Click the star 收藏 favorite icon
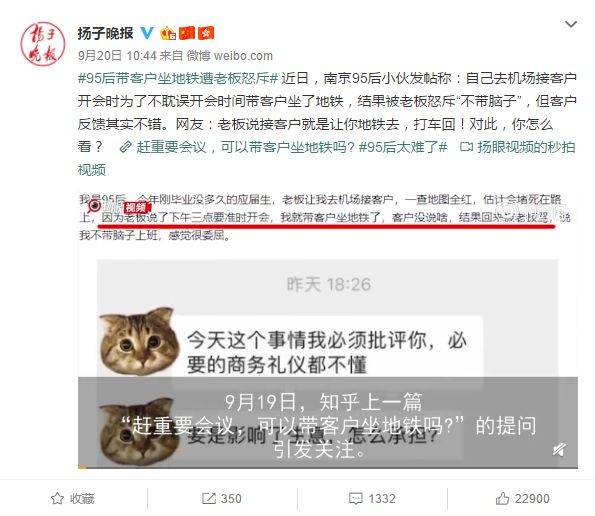 pyautogui.click(x=57, y=498)
